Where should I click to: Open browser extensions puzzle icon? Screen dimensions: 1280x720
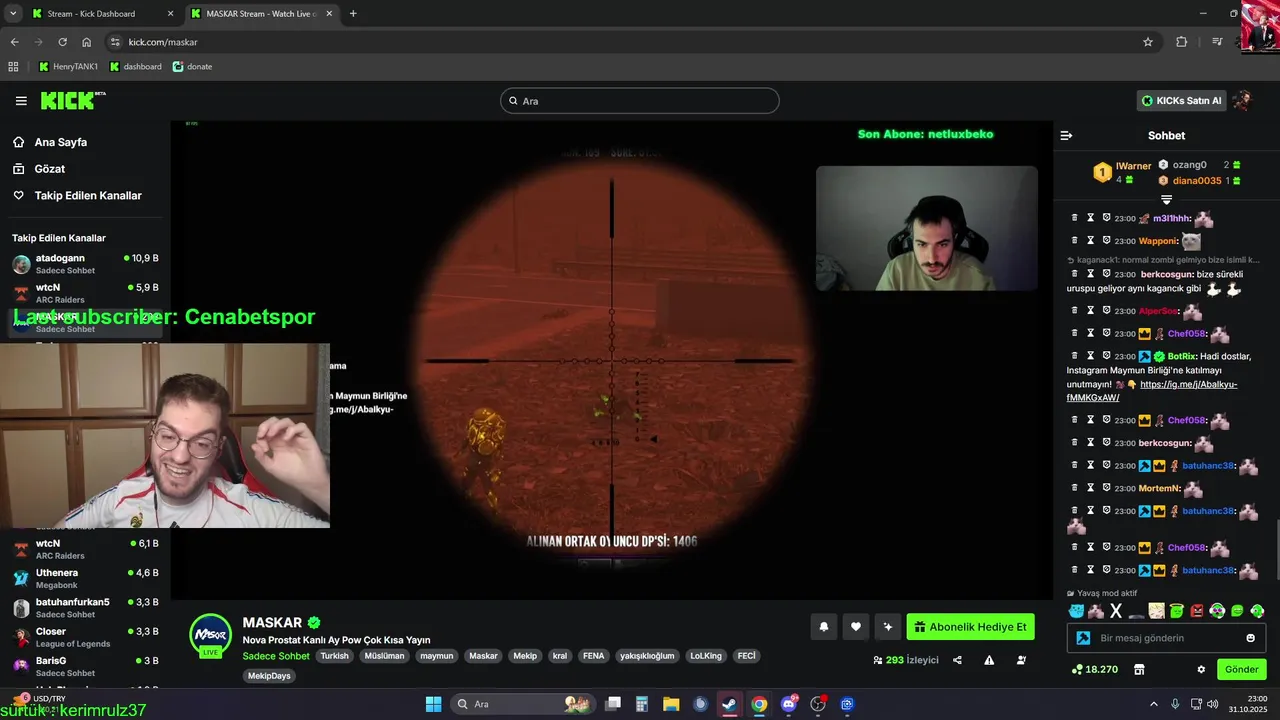click(x=1182, y=42)
